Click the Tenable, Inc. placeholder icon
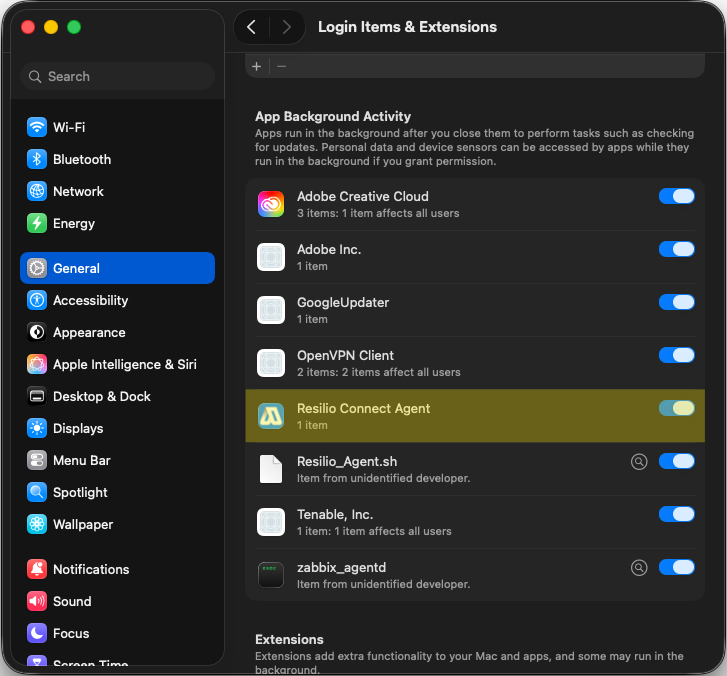Viewport: 727px width, 676px height. click(271, 522)
